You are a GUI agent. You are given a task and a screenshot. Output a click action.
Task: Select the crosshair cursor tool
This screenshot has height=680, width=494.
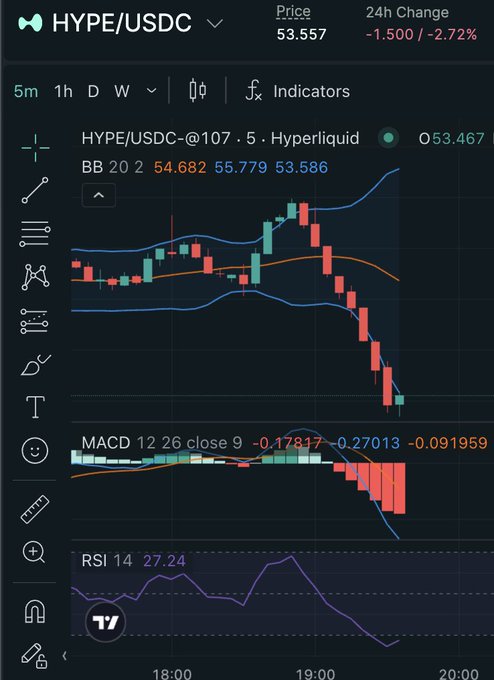point(35,148)
